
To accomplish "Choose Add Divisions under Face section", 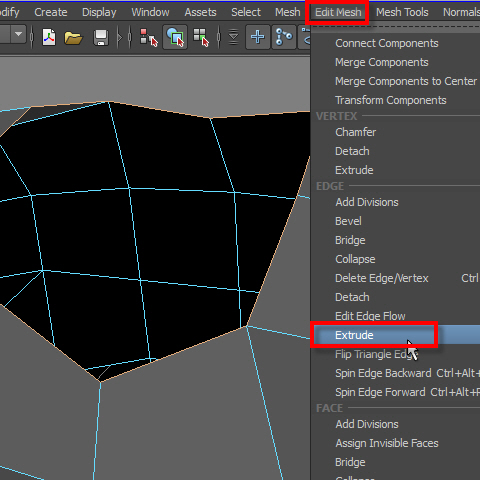I will click(367, 424).
